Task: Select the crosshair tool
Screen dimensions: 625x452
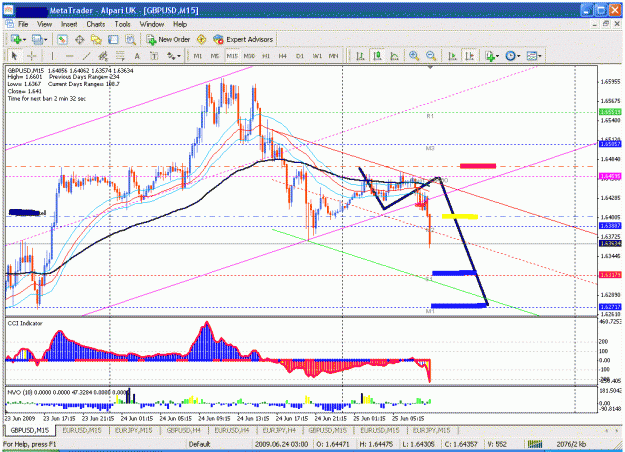Action: click(x=31, y=56)
